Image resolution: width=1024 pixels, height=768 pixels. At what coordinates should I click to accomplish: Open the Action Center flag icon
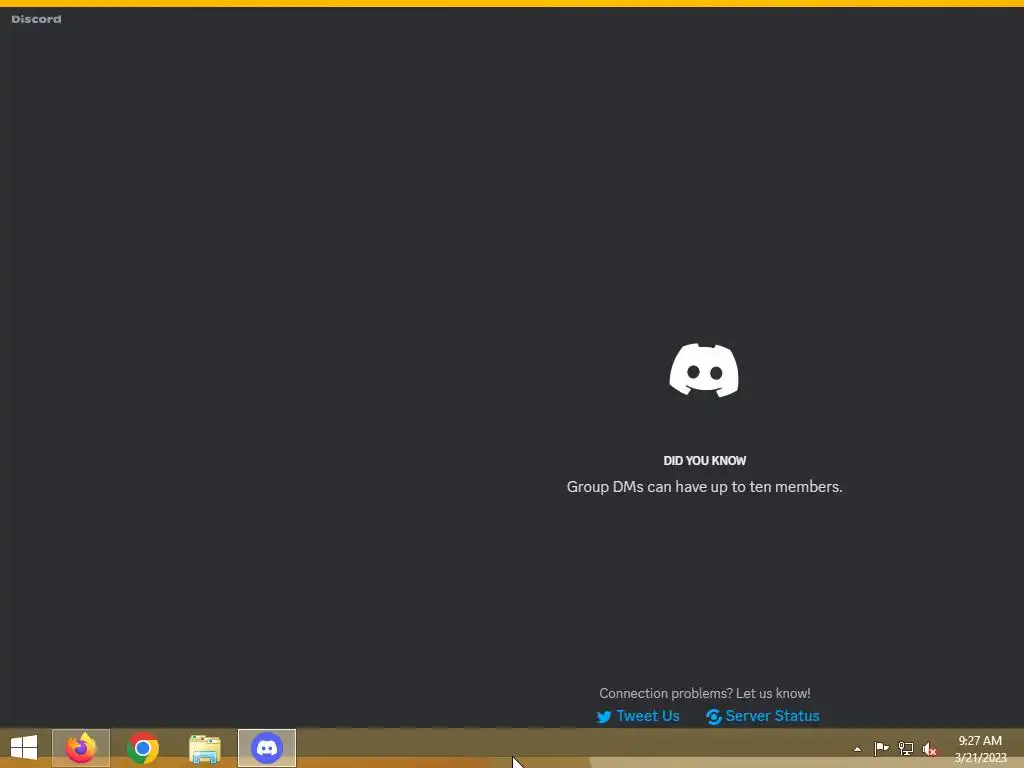click(881, 748)
